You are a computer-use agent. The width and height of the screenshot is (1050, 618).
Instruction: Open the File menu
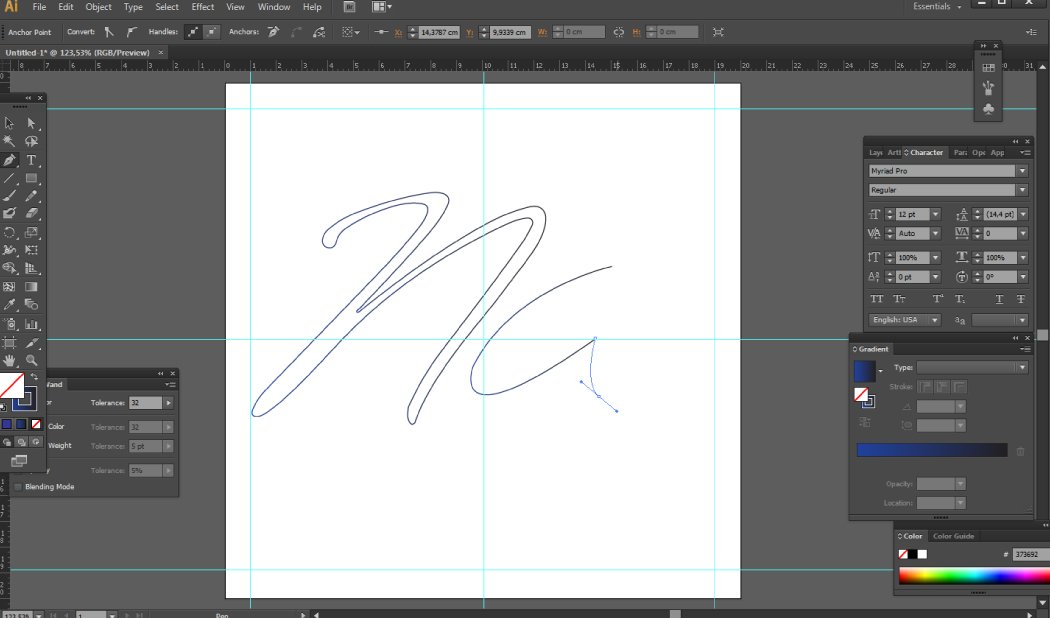click(40, 7)
